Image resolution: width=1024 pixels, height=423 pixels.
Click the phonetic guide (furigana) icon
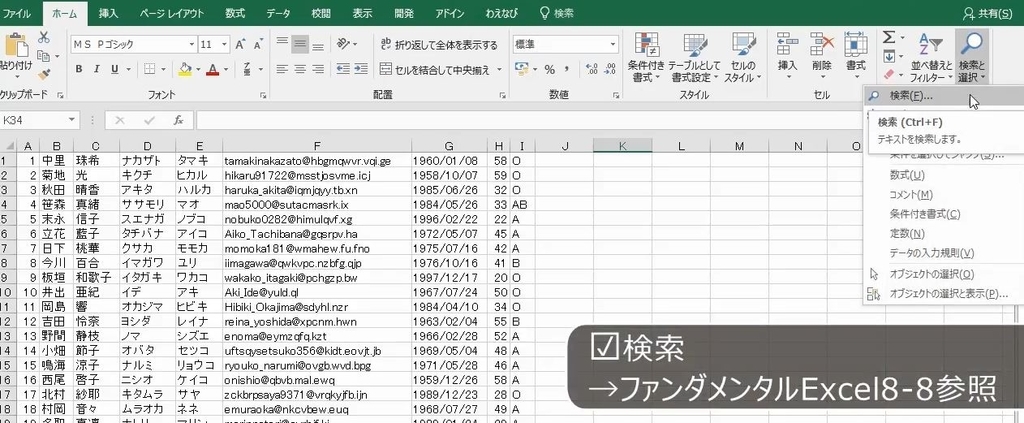pos(248,69)
